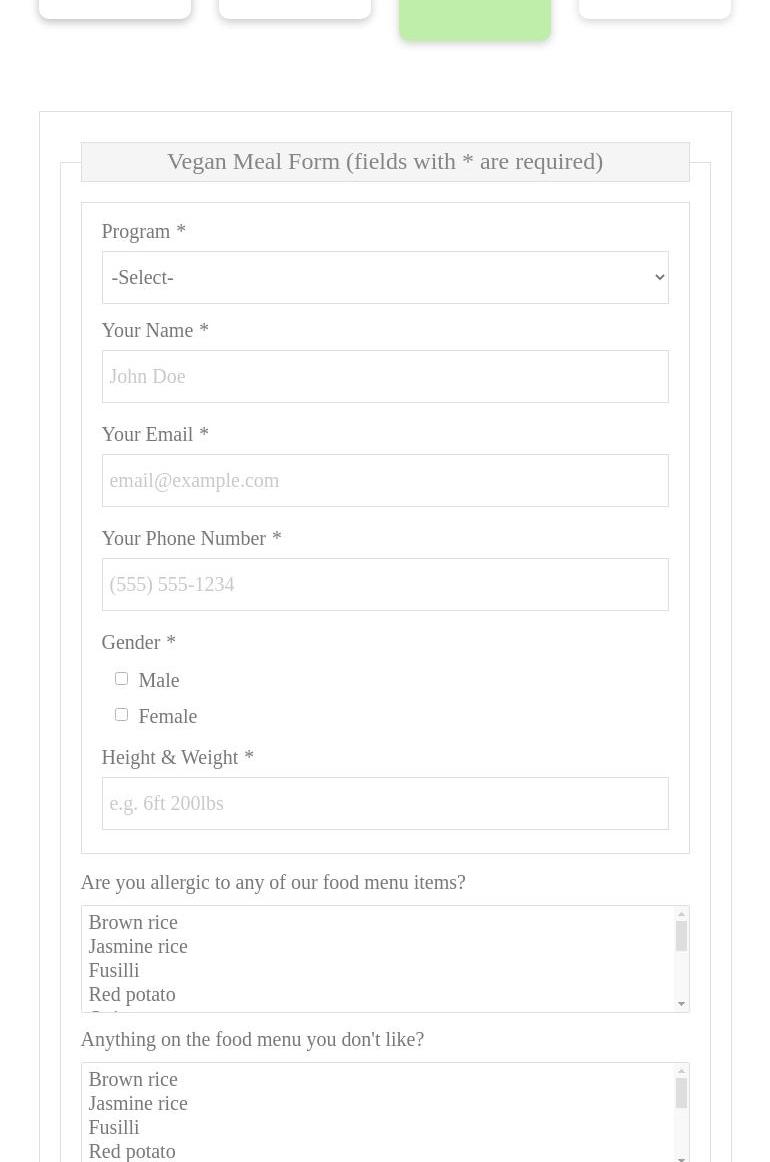
Task: Click the Height & Weight input
Action: (x=385, y=803)
